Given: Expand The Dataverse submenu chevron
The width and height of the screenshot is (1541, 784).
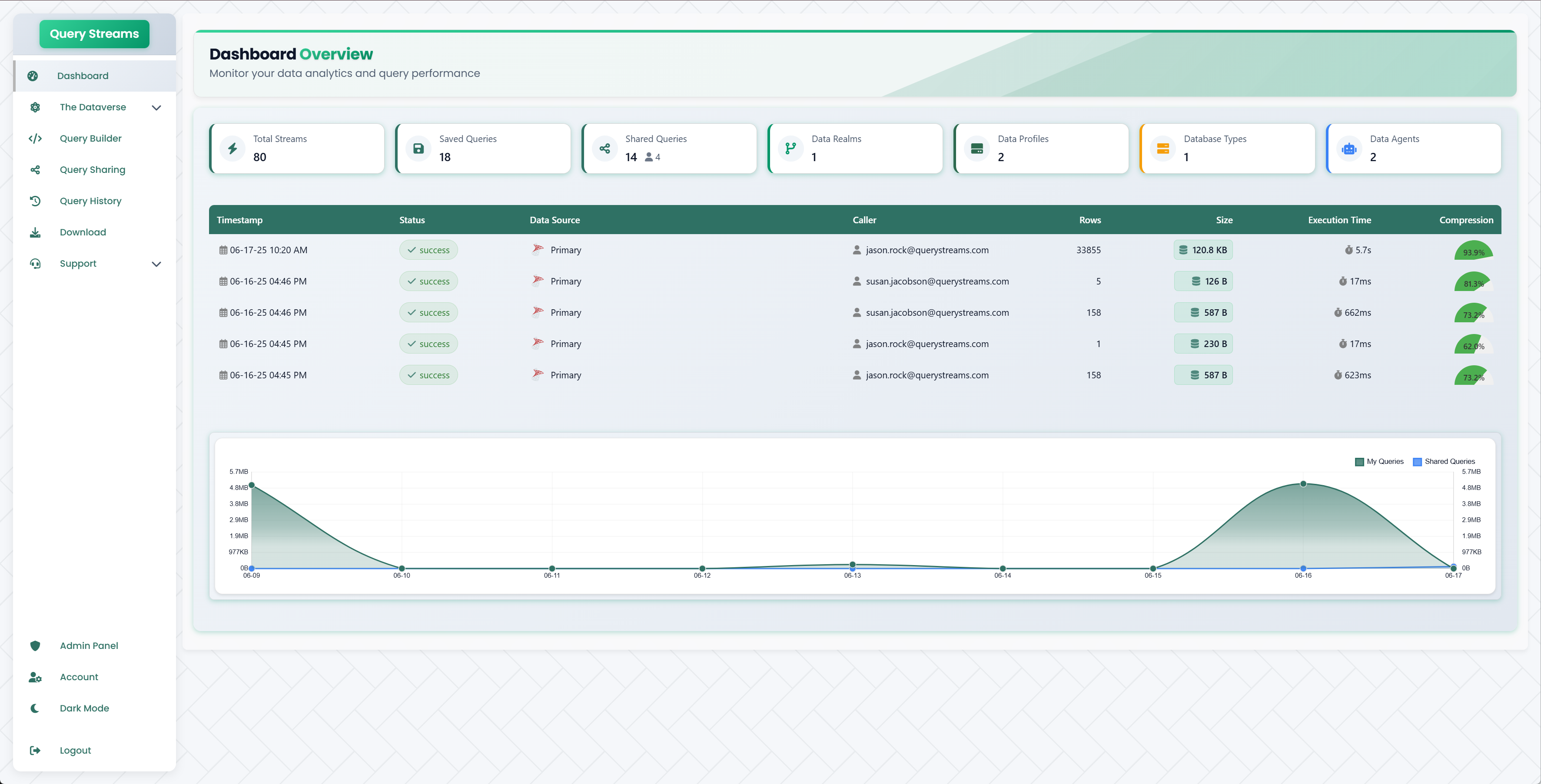Looking at the screenshot, I should tap(157, 108).
